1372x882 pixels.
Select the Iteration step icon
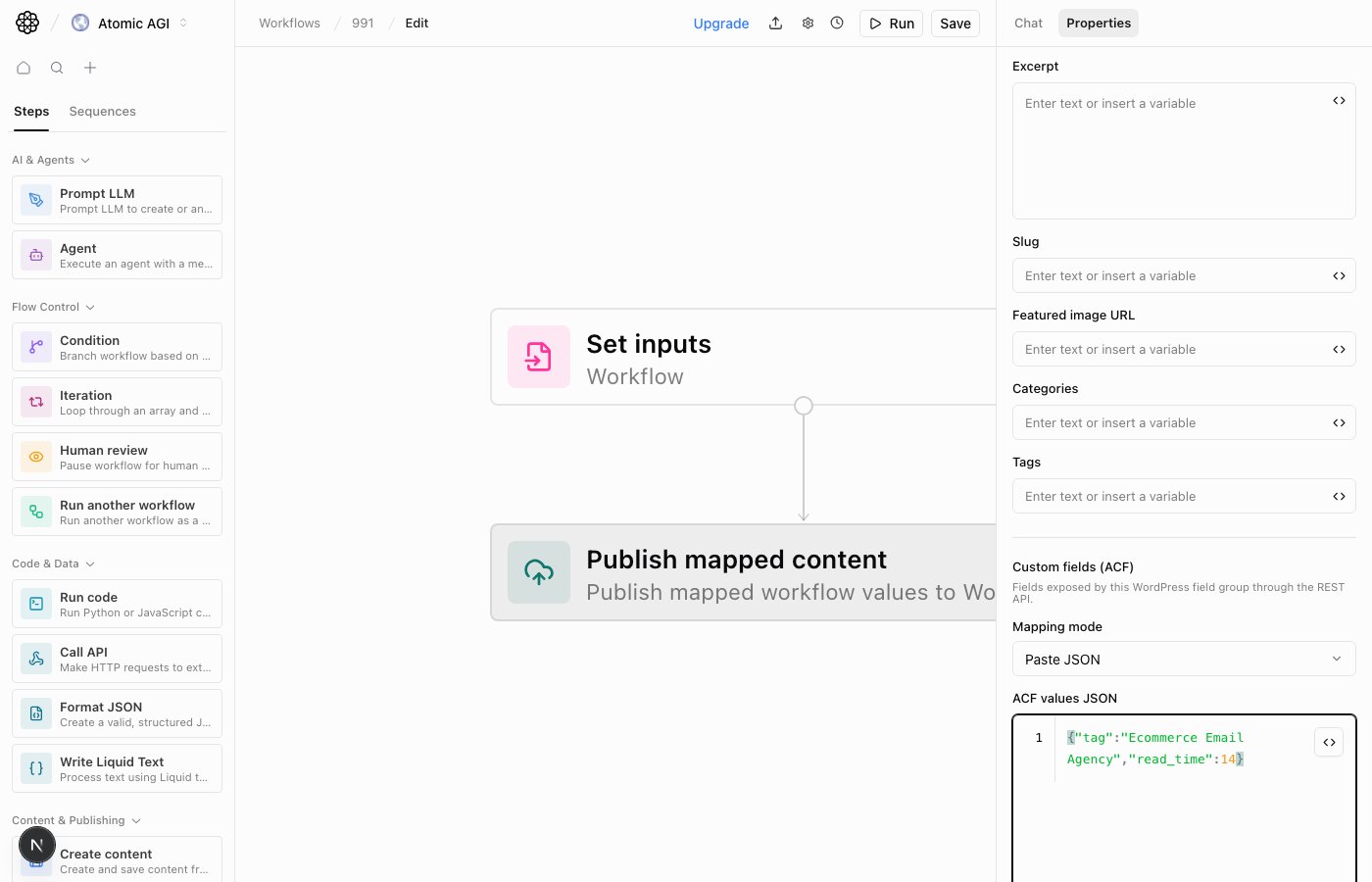click(x=36, y=402)
